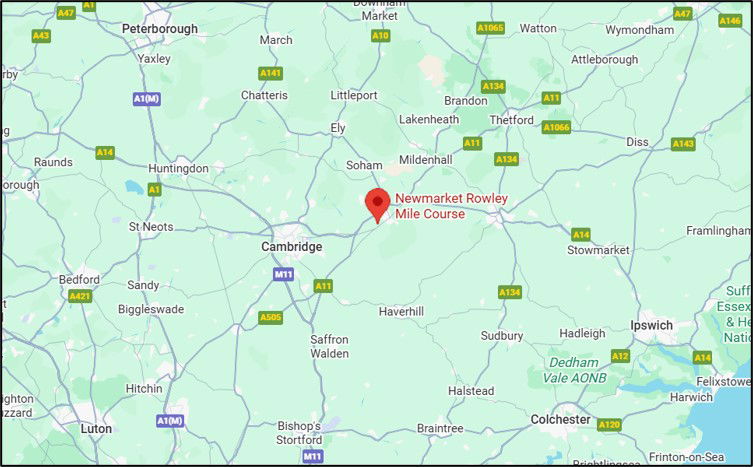Click the Huntingdon town label

point(178,169)
